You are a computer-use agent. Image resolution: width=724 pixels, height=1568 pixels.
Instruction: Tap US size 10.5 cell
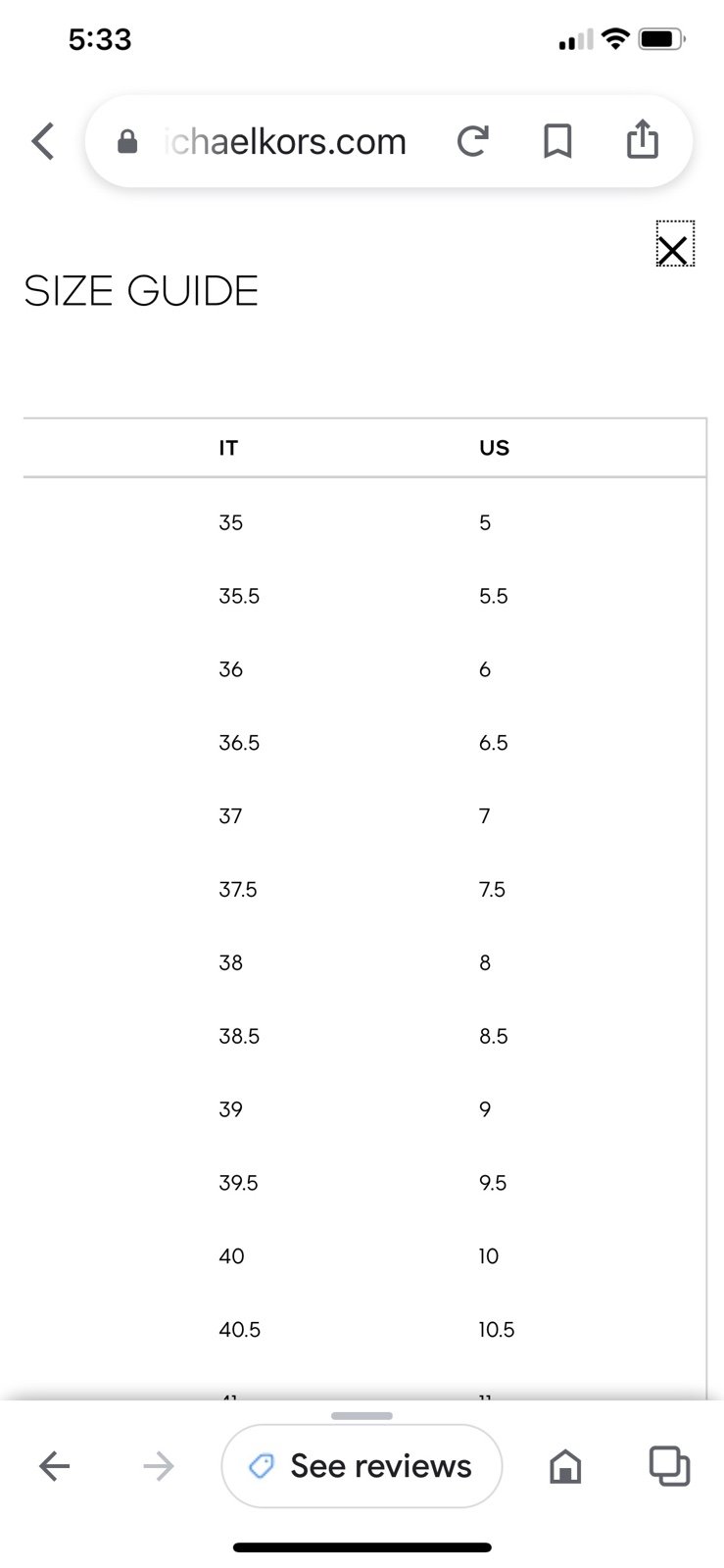tap(497, 1330)
